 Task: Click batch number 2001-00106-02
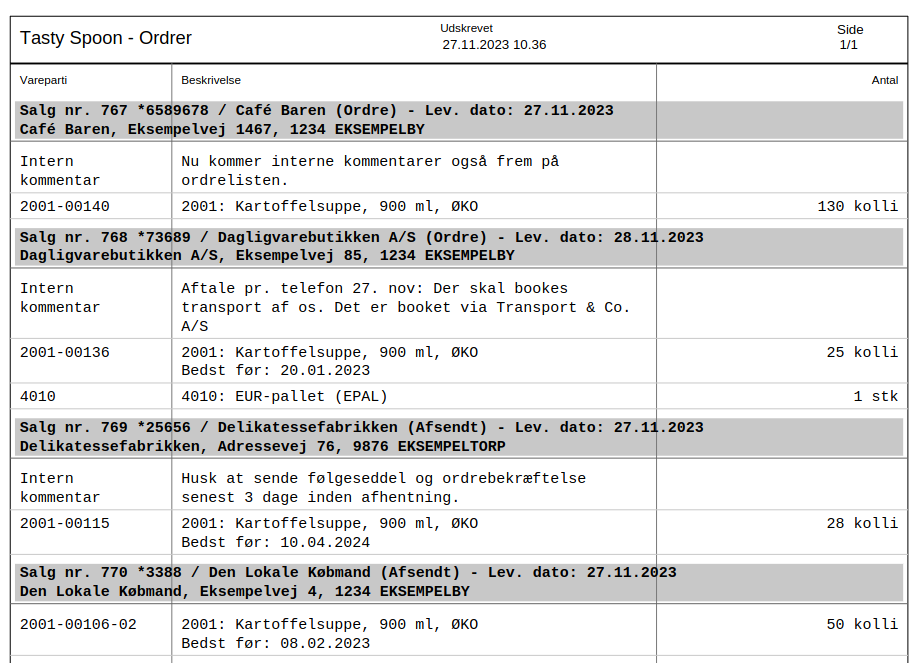(x=78, y=625)
